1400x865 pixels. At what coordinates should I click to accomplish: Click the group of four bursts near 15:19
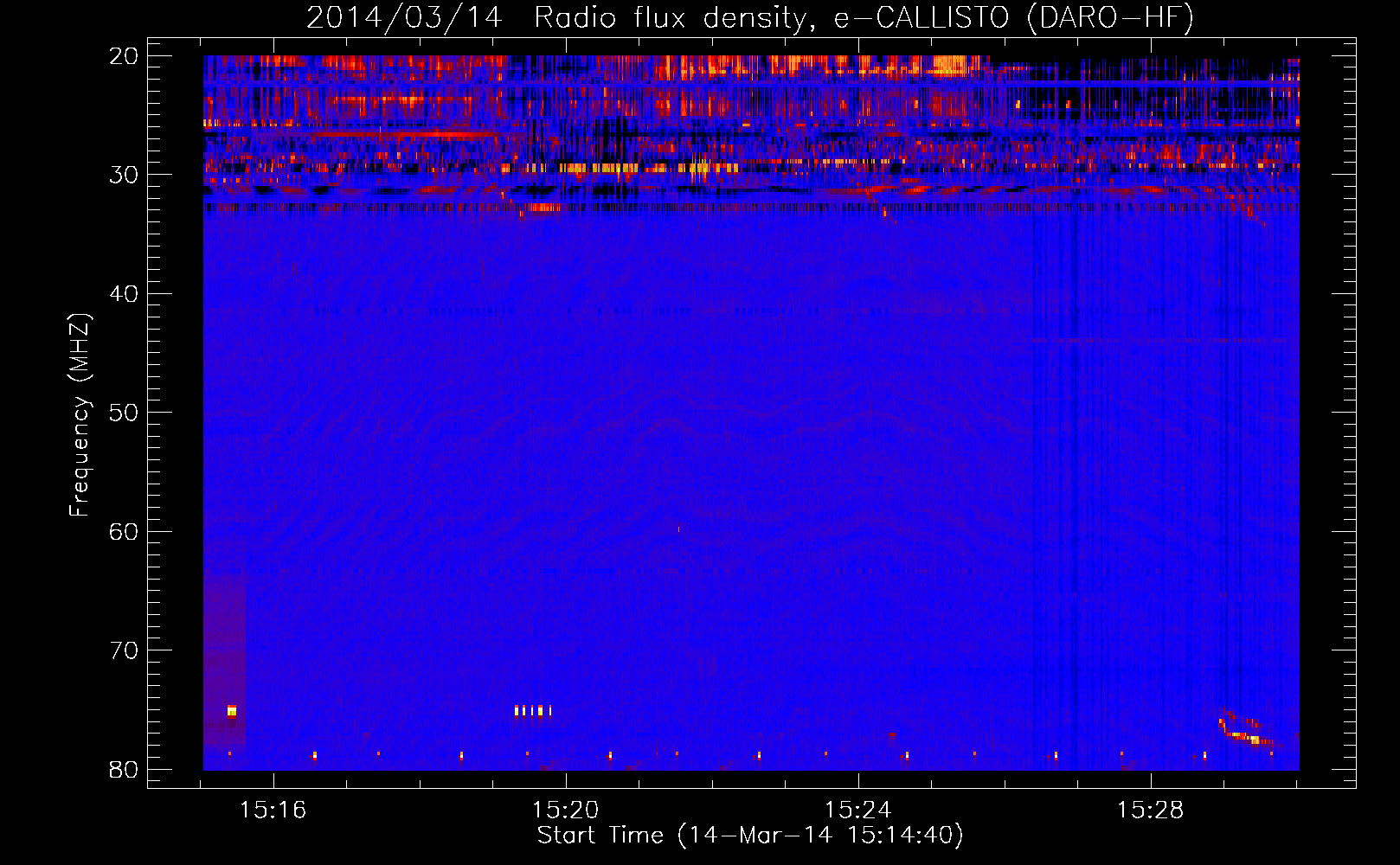533,711
